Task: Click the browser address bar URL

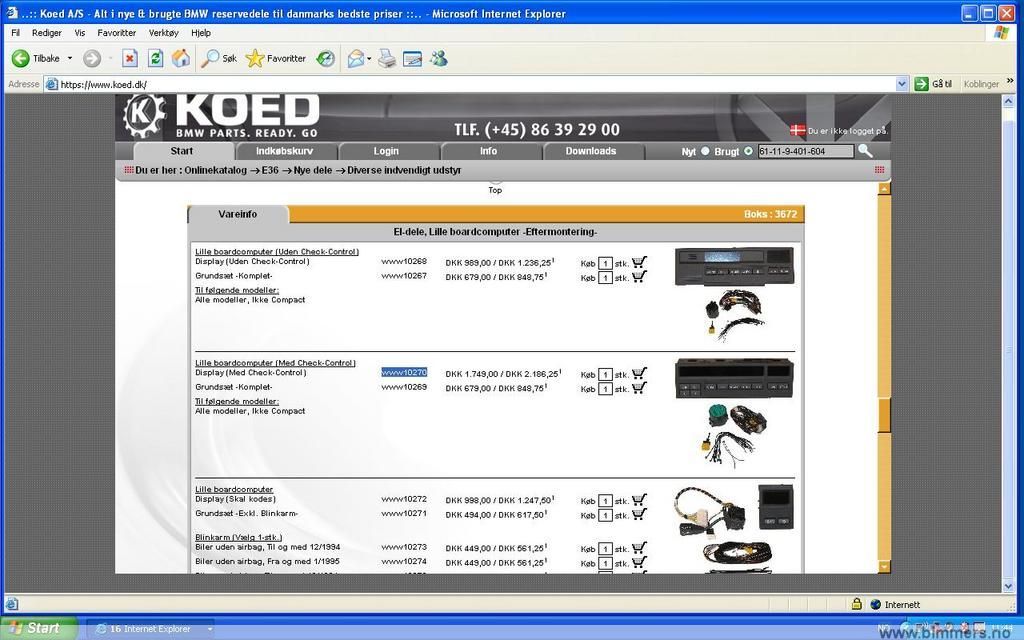Action: point(104,84)
